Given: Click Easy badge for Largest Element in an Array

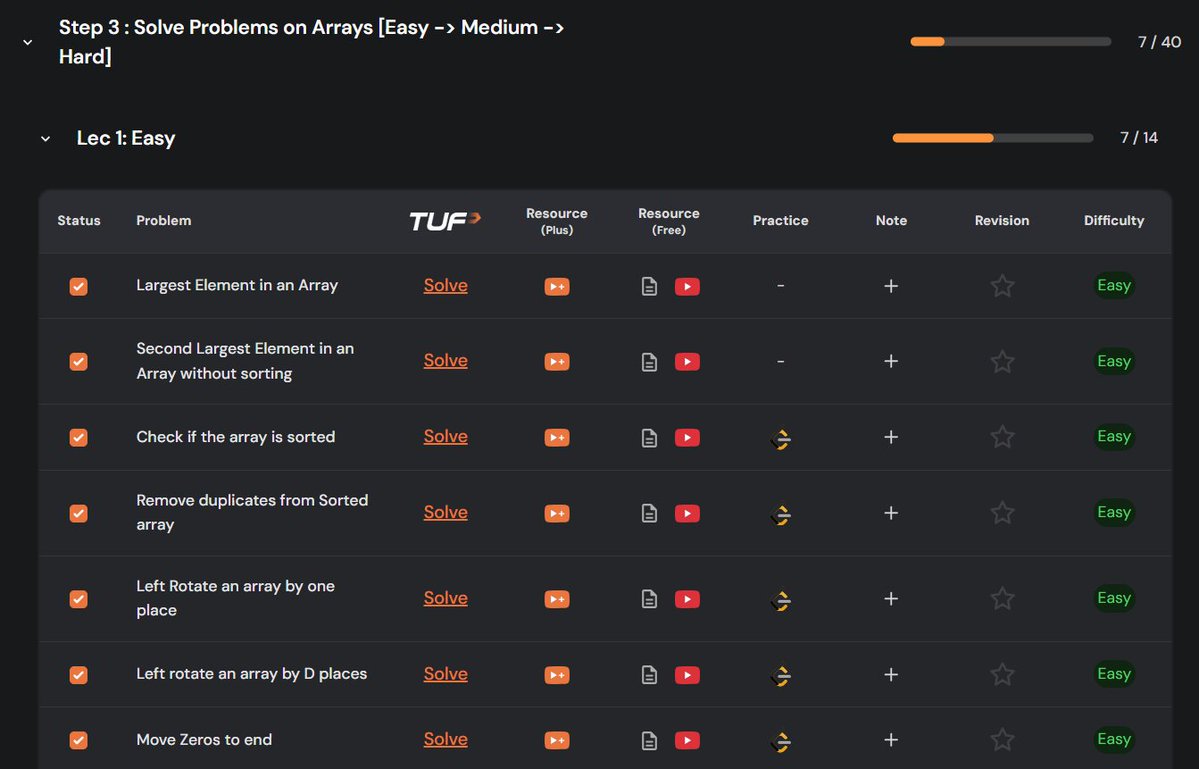Looking at the screenshot, I should pyautogui.click(x=1113, y=285).
